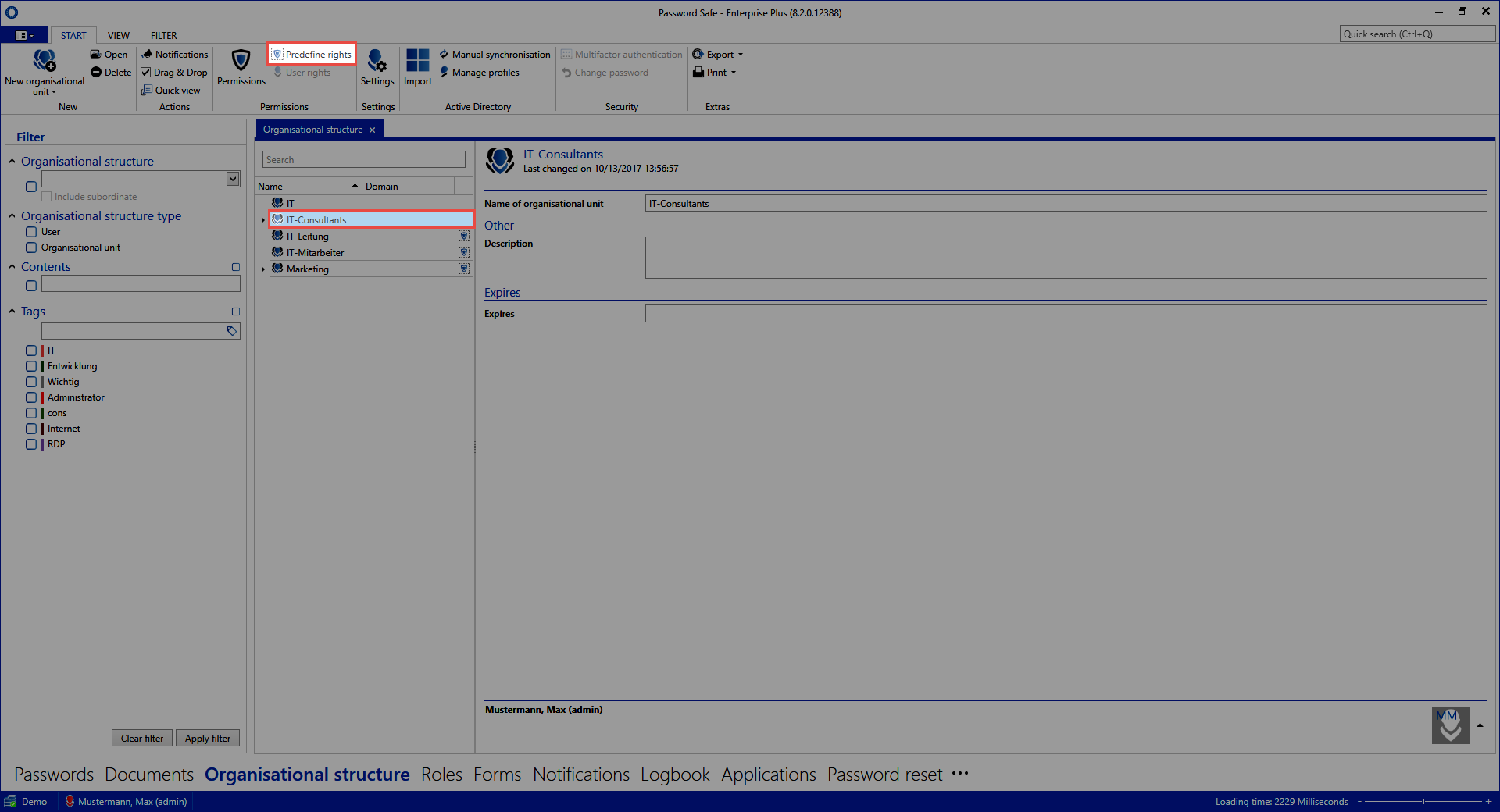Check the Administrator tag
The height and width of the screenshot is (812, 1500).
tap(31, 397)
